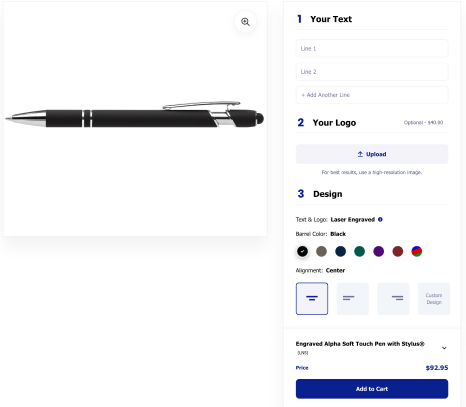Select the dark red barrel color swatch
Image resolution: width=466 pixels, height=407 pixels.
click(398, 251)
